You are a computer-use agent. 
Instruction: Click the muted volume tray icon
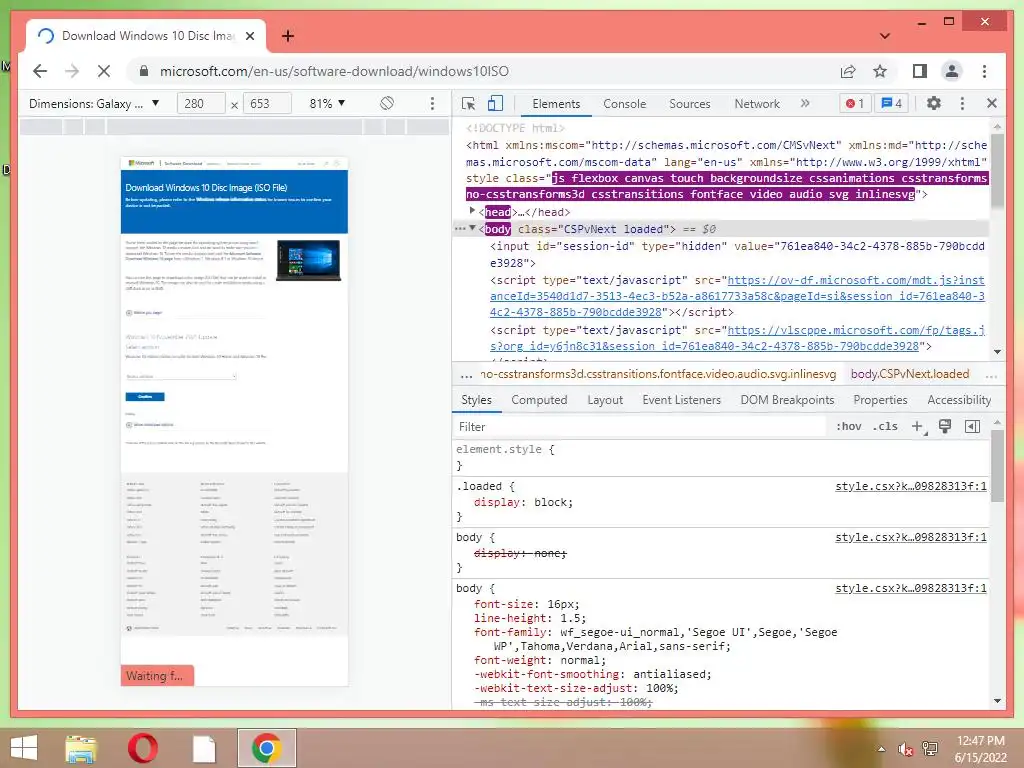coord(905,749)
